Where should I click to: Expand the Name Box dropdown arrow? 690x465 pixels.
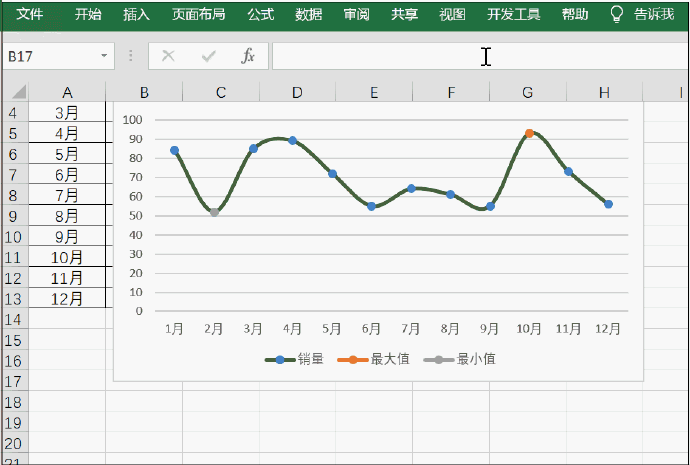[104, 56]
